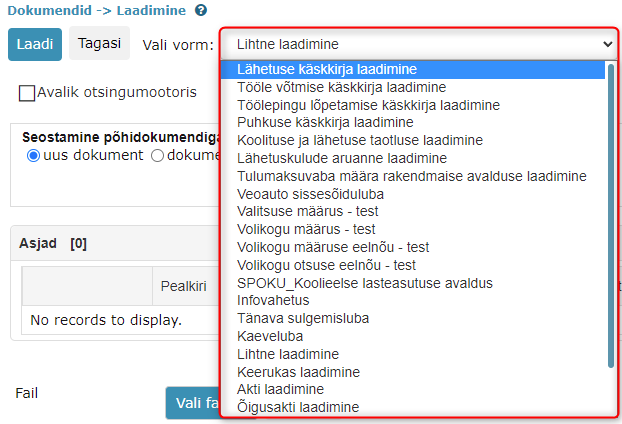Toggle the Avalik otsingumootoris checkbox

click(28, 93)
